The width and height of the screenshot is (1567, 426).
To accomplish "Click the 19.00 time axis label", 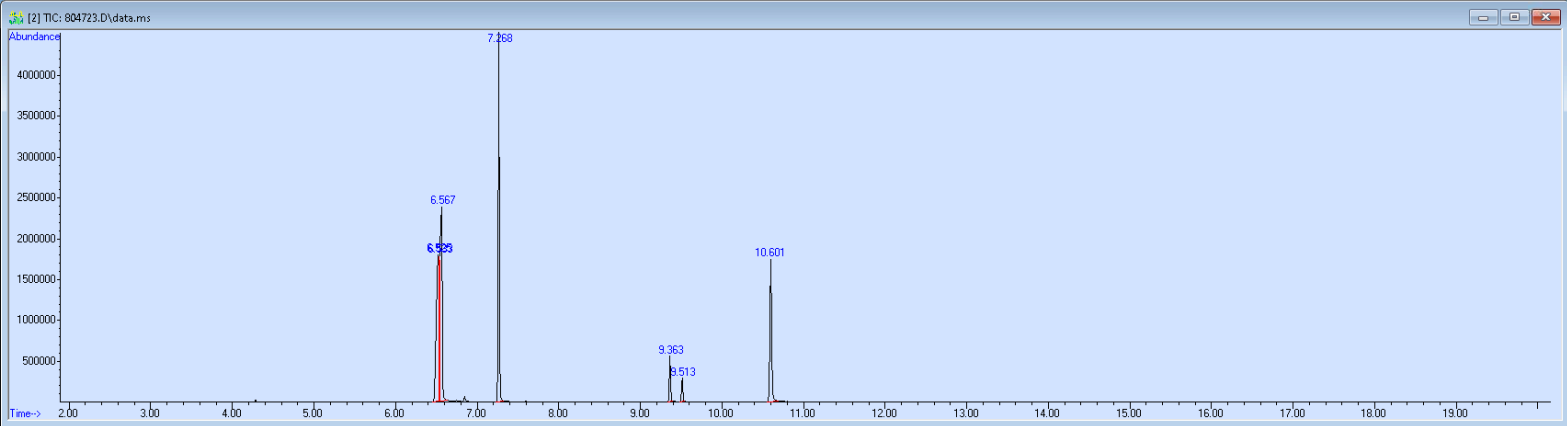I will [1455, 412].
